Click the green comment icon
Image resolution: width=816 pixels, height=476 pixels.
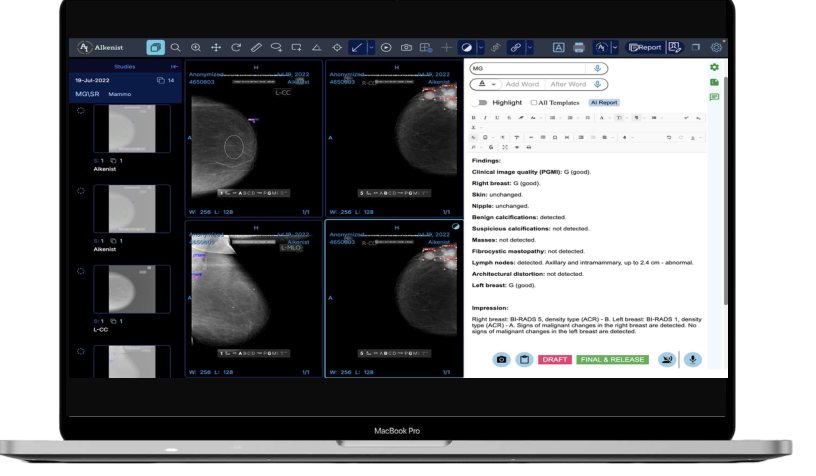[x=715, y=97]
